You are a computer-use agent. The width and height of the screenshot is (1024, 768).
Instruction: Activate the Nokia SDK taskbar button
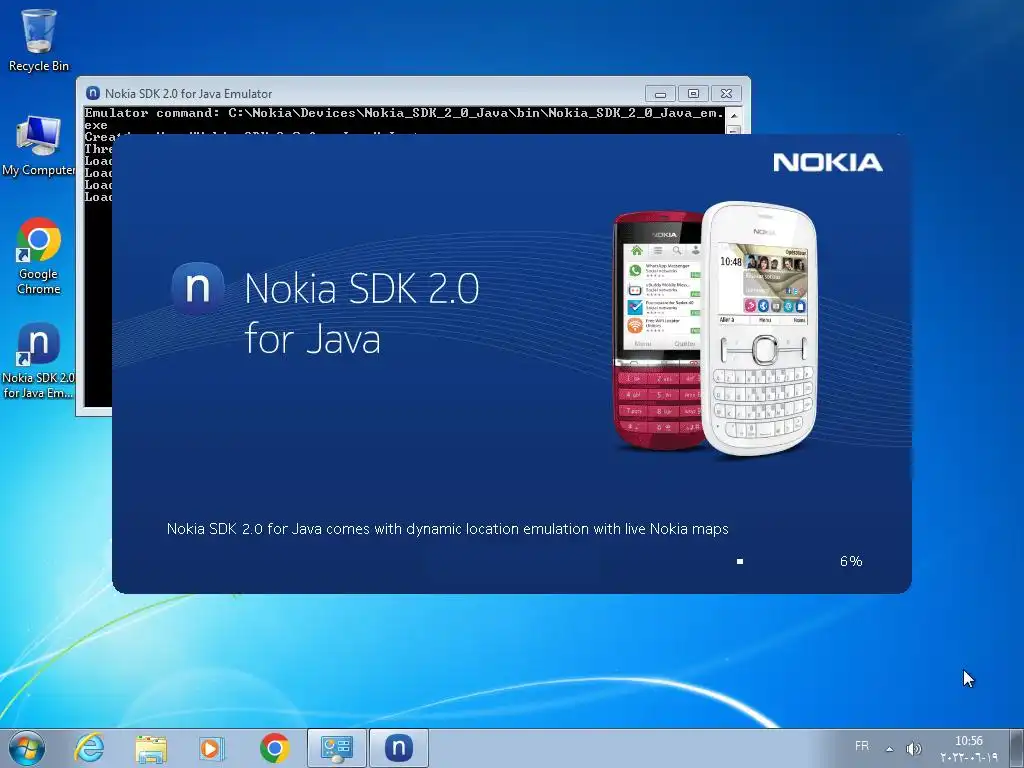399,748
